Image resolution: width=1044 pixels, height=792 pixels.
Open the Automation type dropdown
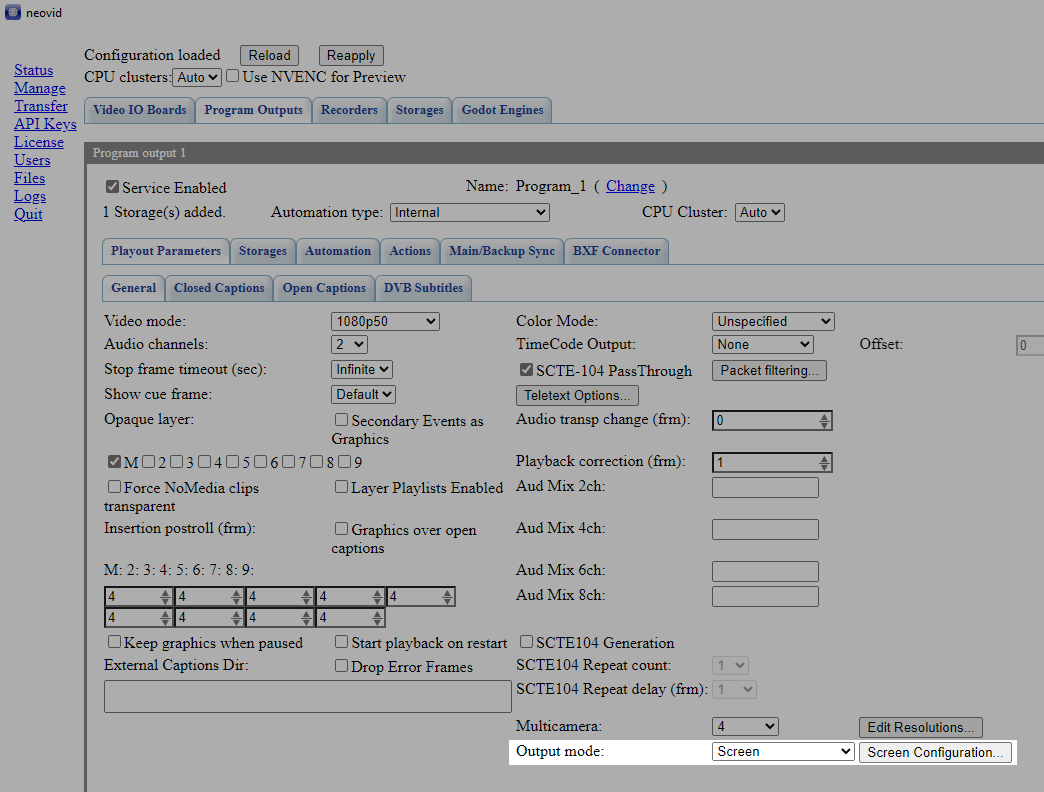coord(469,212)
